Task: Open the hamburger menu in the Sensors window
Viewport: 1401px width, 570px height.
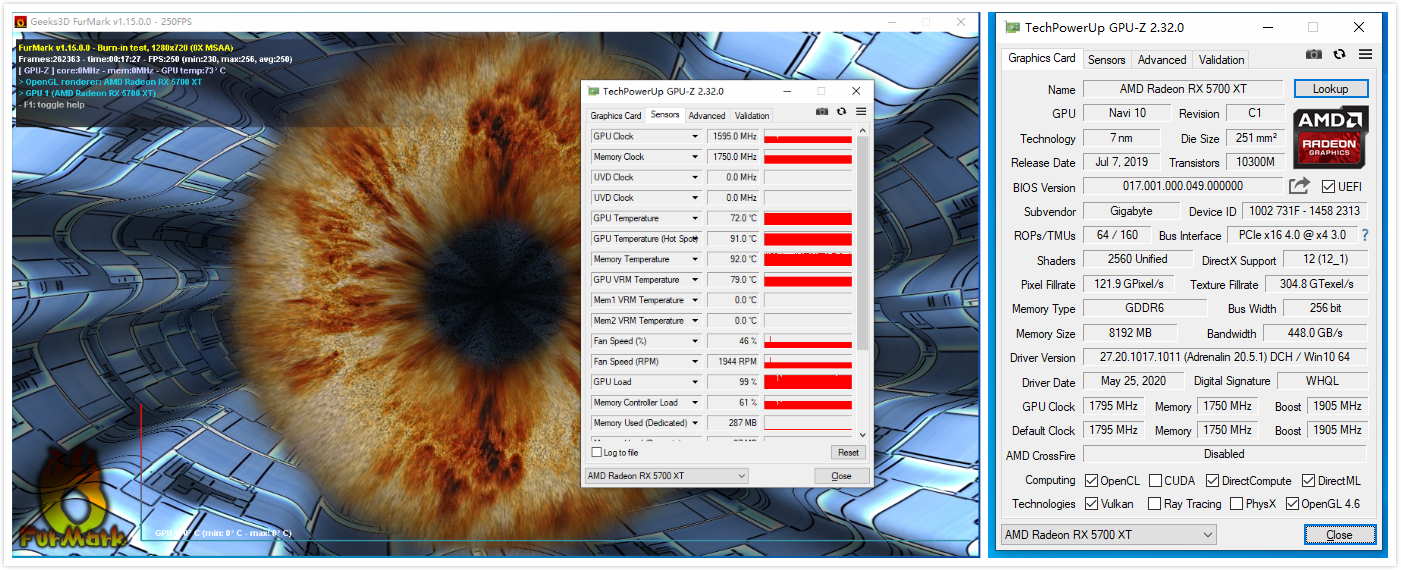Action: point(861,112)
